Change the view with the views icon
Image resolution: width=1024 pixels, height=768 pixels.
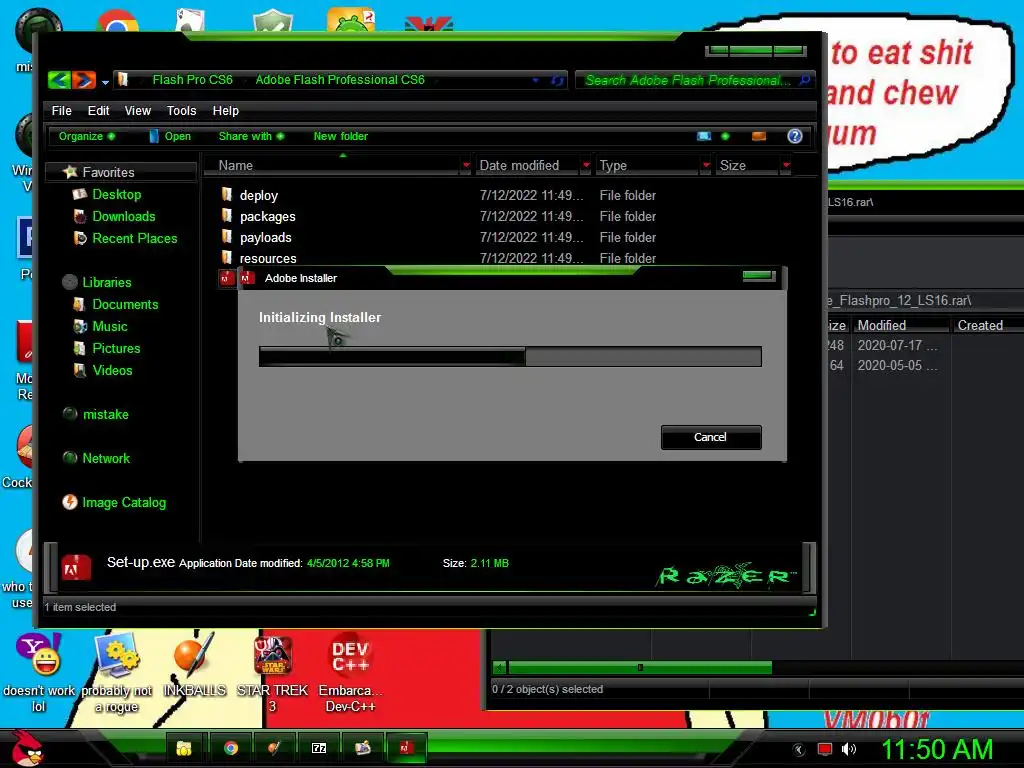704,136
